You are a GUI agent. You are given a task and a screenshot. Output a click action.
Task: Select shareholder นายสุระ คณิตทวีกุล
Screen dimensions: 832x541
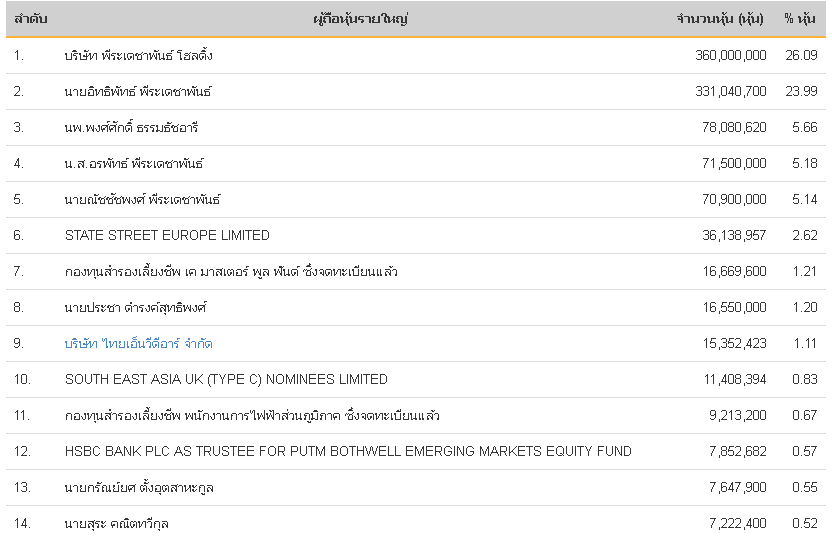117,523
